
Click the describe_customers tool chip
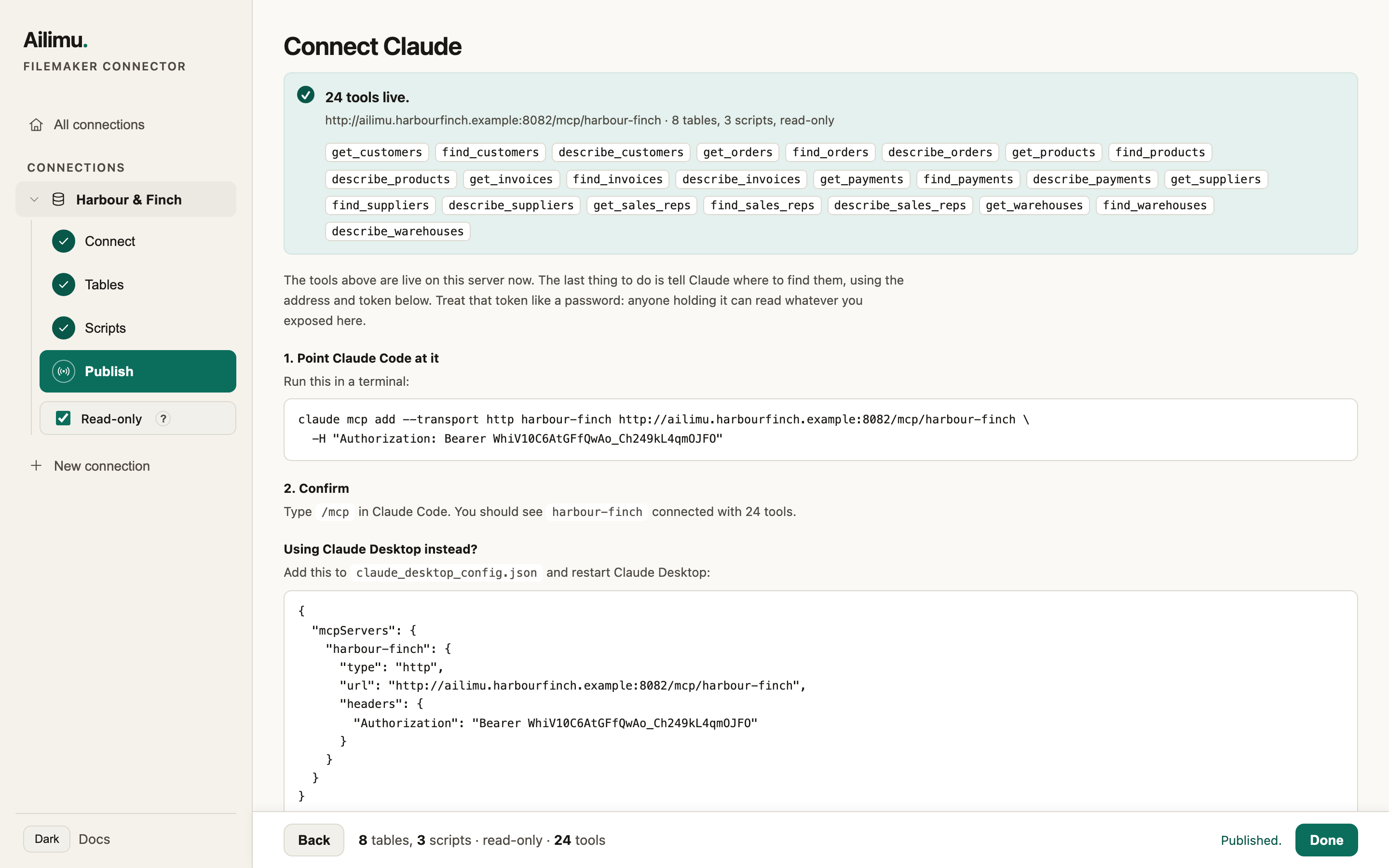621,152
